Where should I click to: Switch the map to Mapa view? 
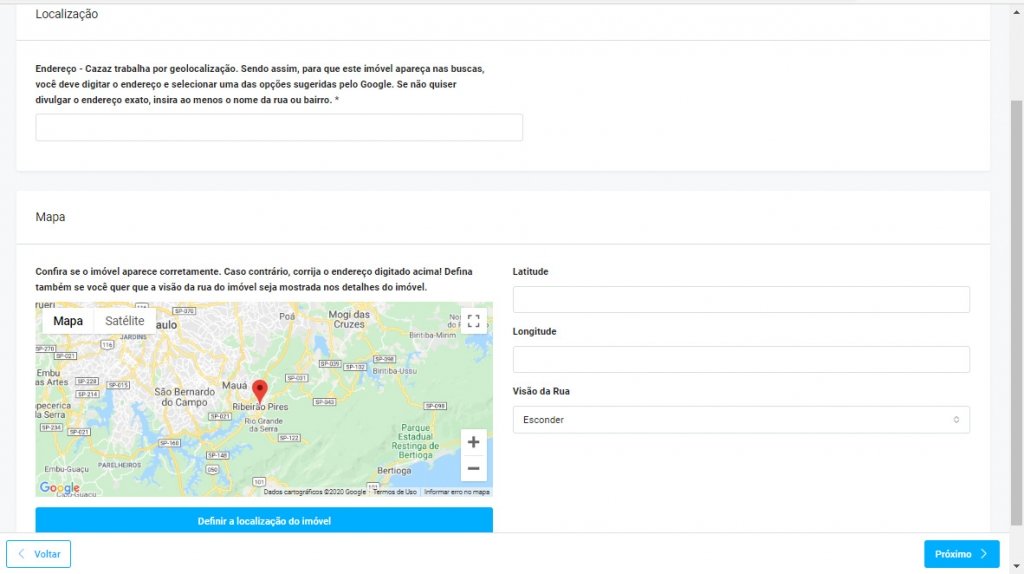pos(68,321)
